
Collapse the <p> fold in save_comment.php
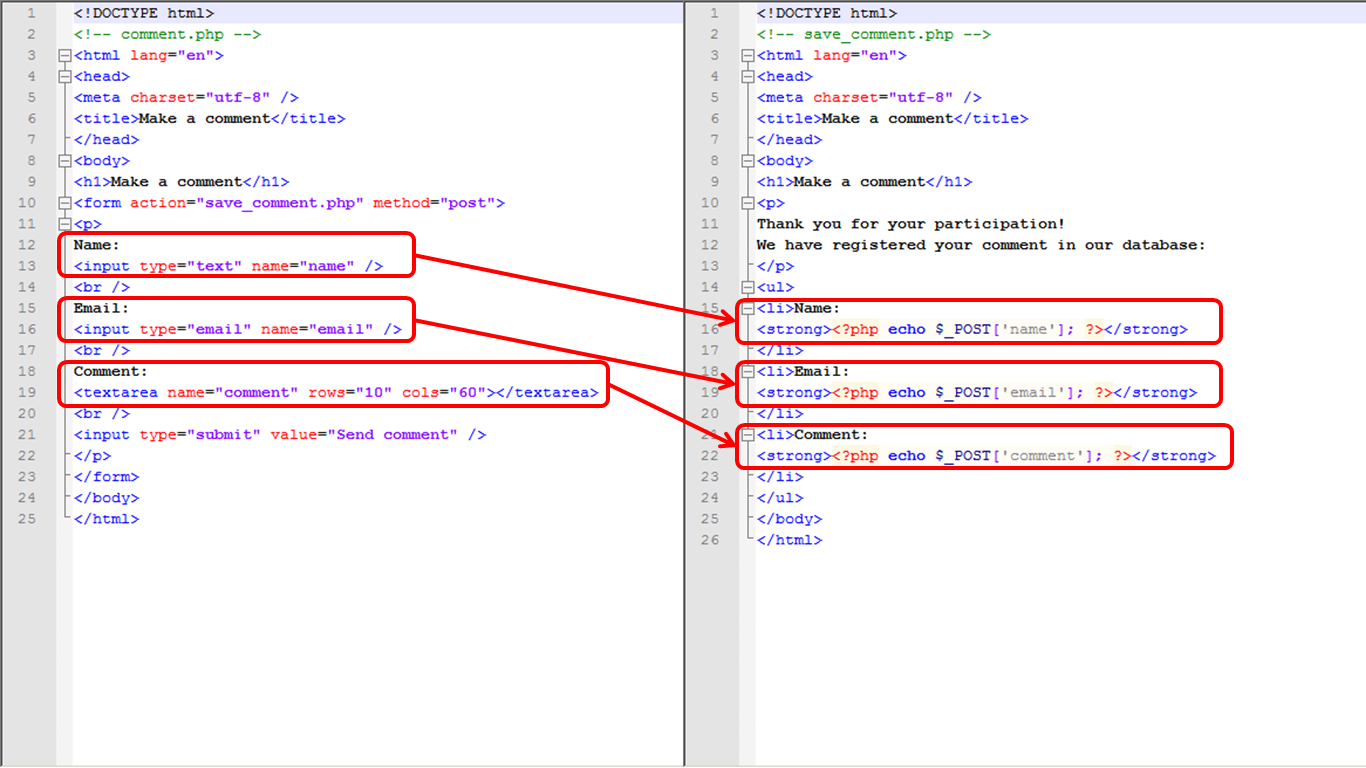[x=748, y=202]
